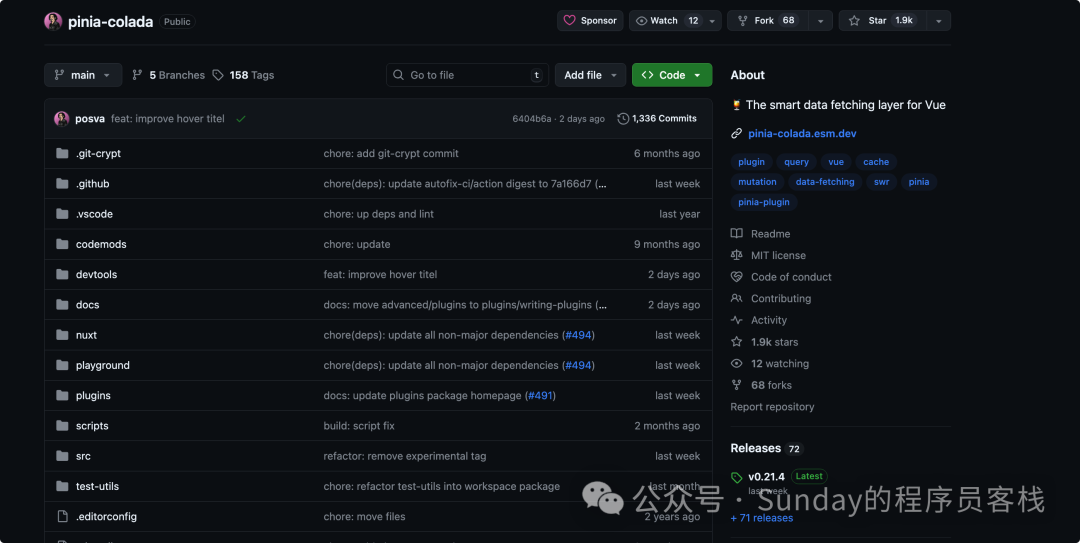The width and height of the screenshot is (1080, 543).
Task: Open the main branch selector
Action: pos(83,75)
